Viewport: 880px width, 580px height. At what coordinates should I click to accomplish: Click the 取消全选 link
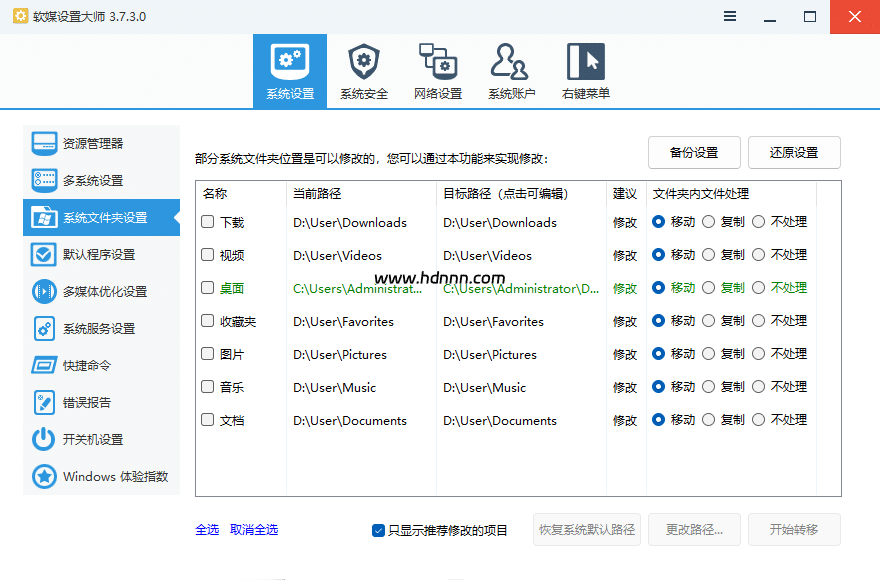(x=254, y=530)
